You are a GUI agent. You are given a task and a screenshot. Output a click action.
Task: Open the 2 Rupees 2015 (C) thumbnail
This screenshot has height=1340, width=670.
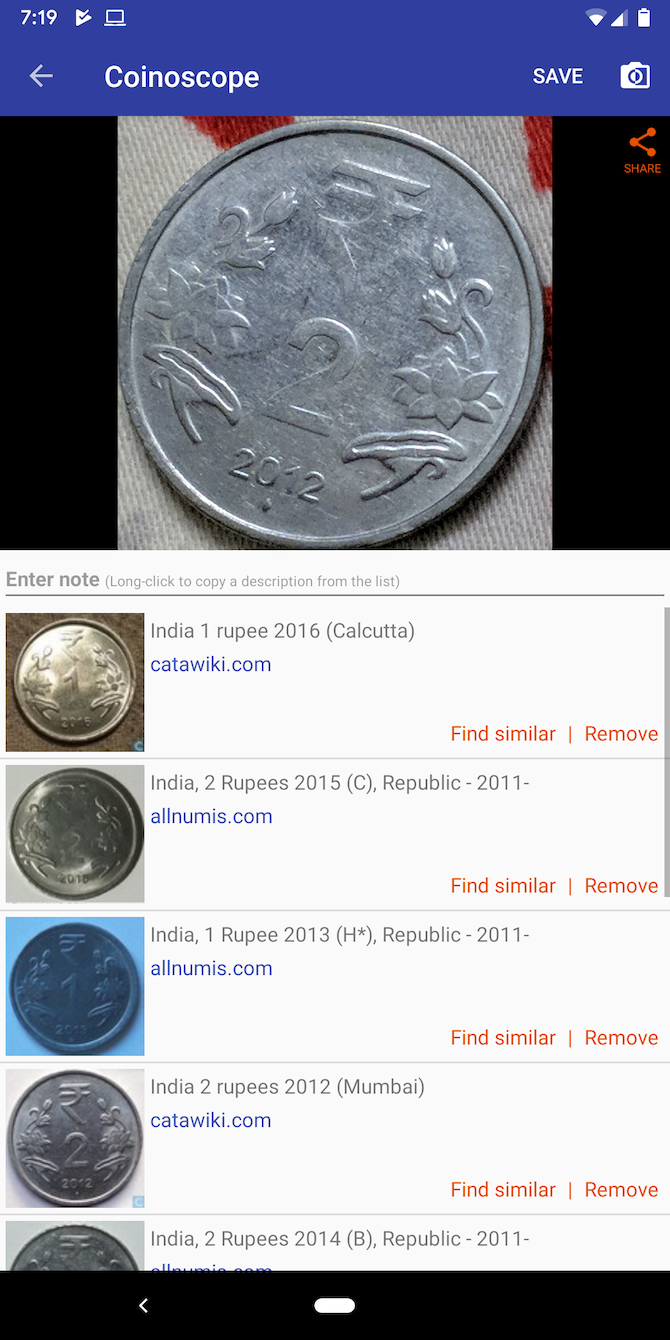click(75, 834)
